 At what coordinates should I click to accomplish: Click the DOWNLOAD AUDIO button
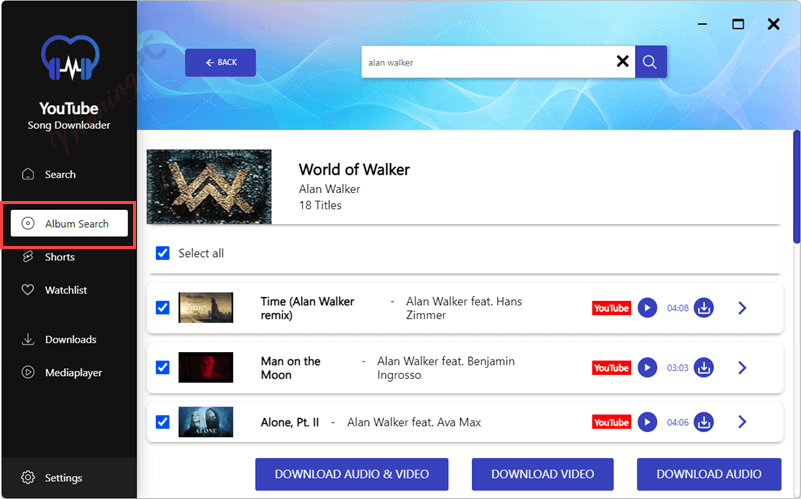709,474
